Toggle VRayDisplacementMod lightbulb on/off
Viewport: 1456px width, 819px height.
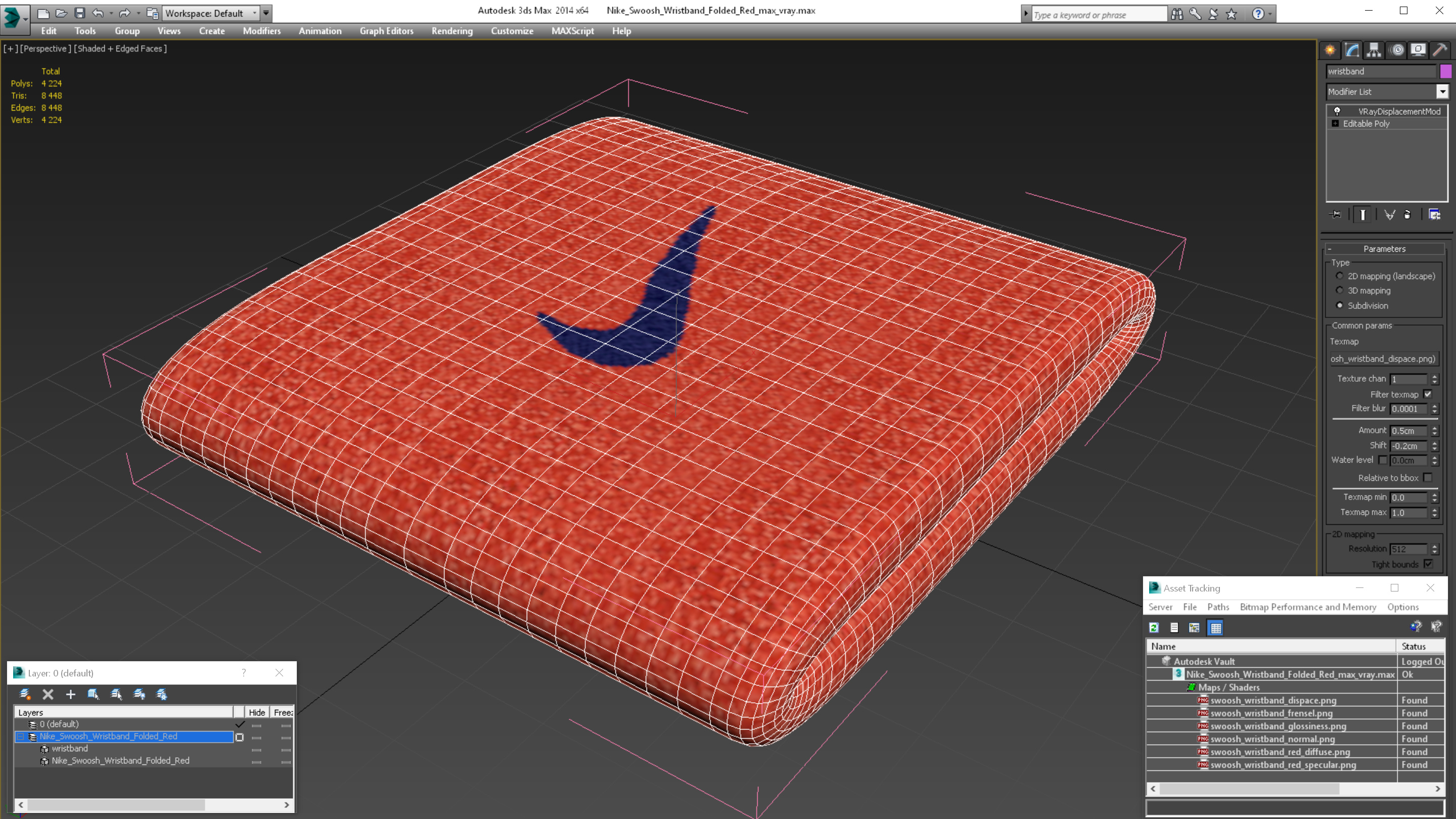tap(1337, 111)
